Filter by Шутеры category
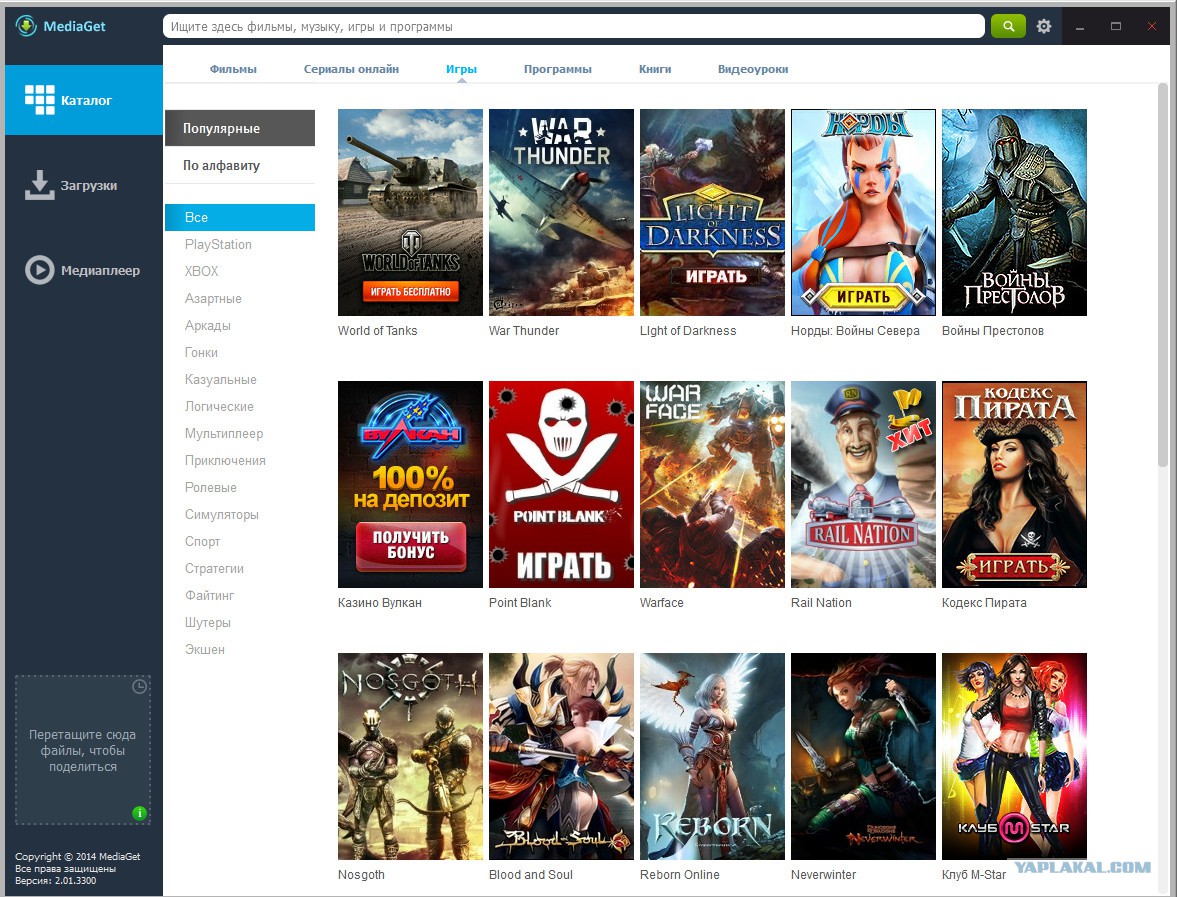Image resolution: width=1177 pixels, height=897 pixels. [x=208, y=623]
